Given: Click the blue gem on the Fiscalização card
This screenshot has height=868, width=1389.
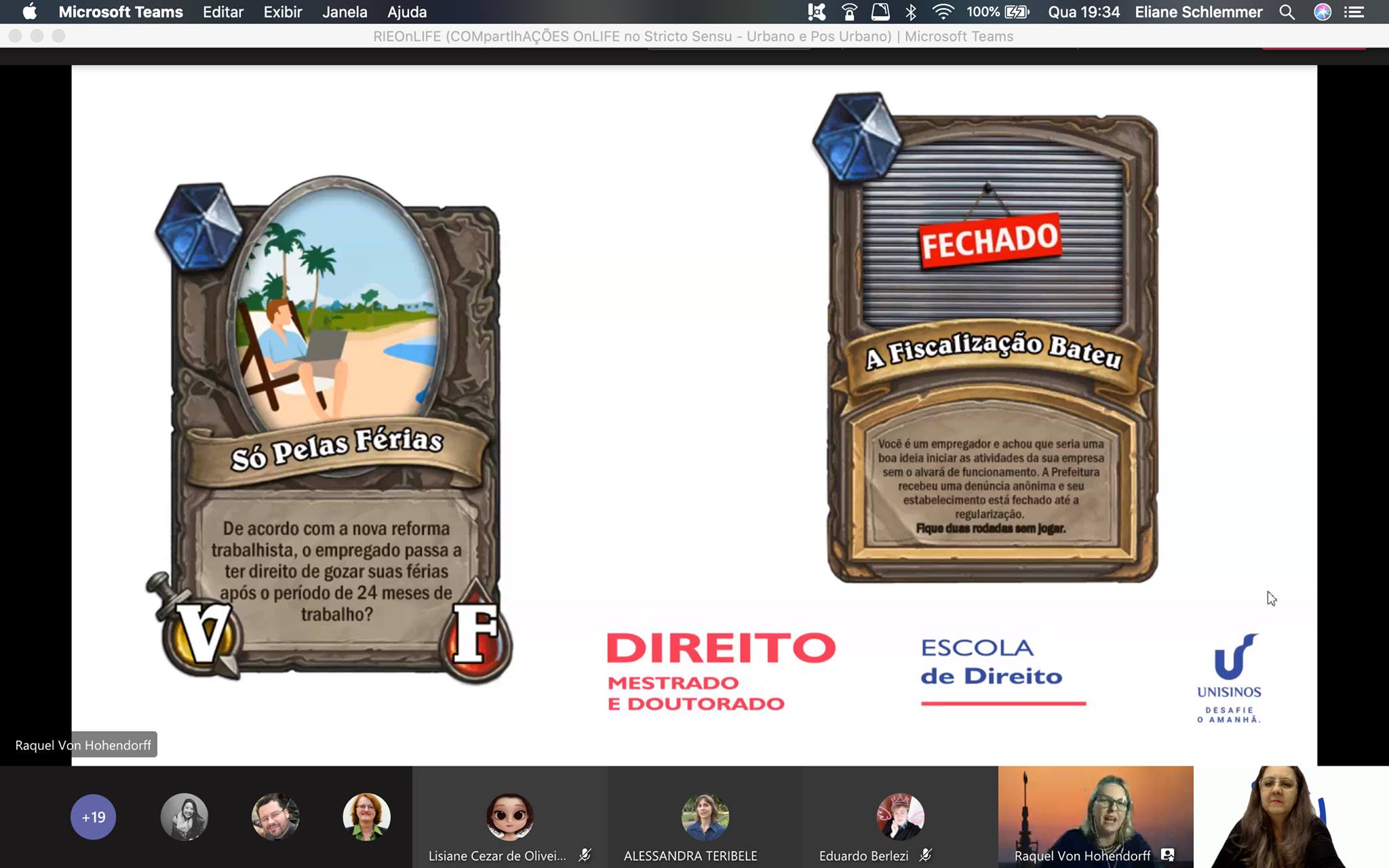Looking at the screenshot, I should tap(857, 138).
